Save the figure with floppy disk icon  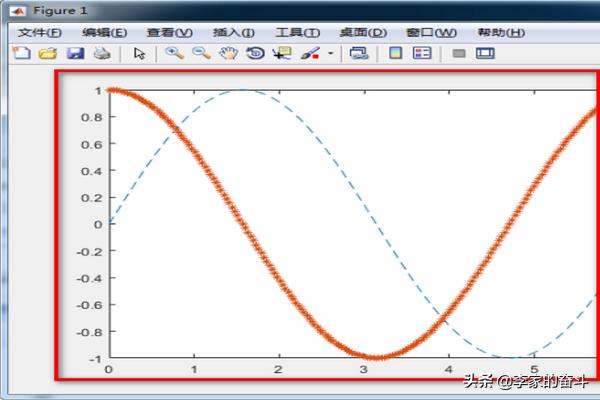(75, 53)
